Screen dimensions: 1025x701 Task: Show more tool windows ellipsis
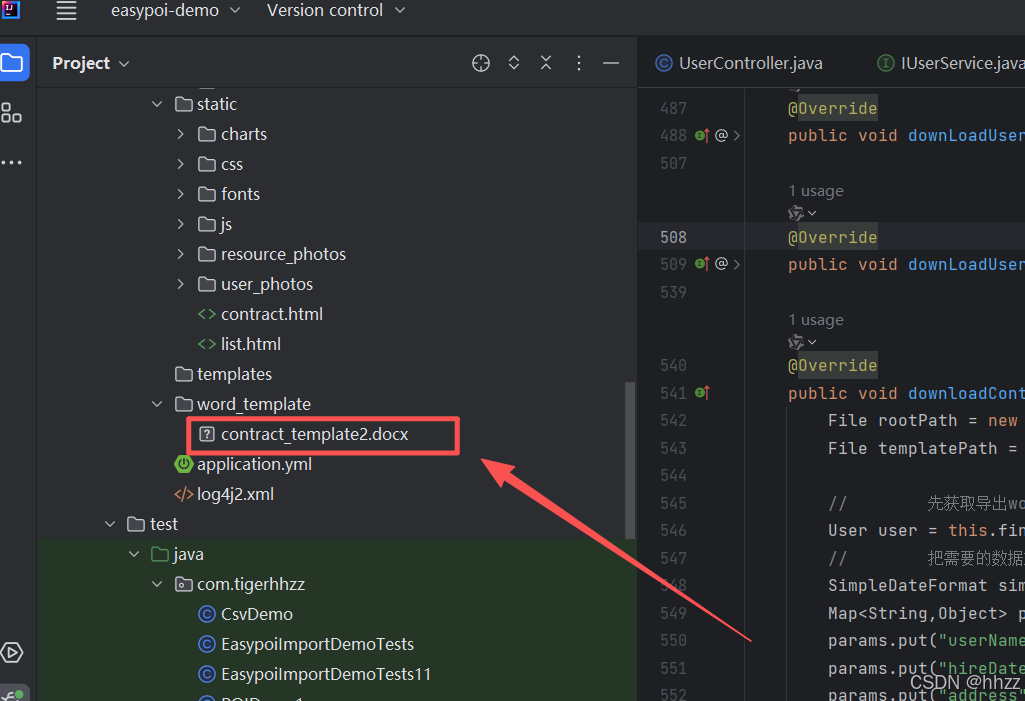point(11,162)
